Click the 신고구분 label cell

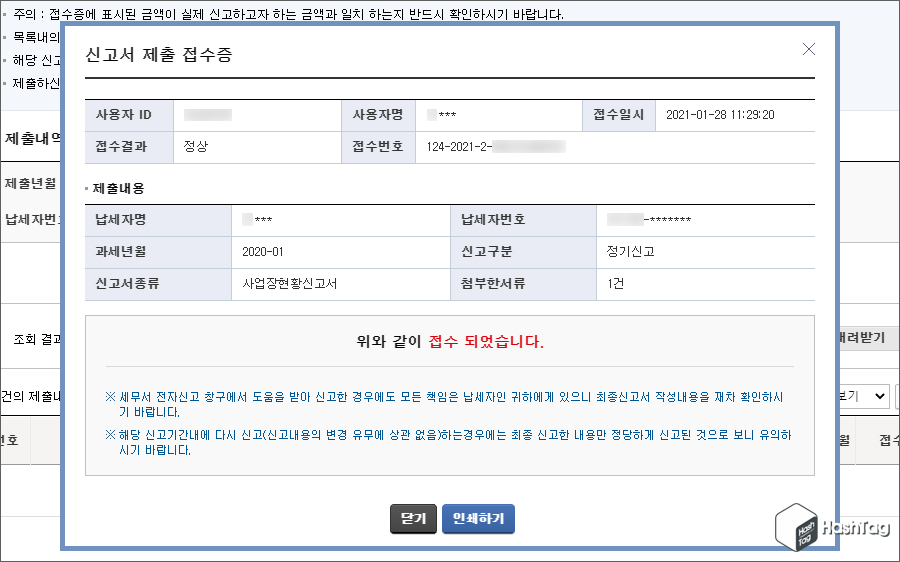tap(523, 251)
